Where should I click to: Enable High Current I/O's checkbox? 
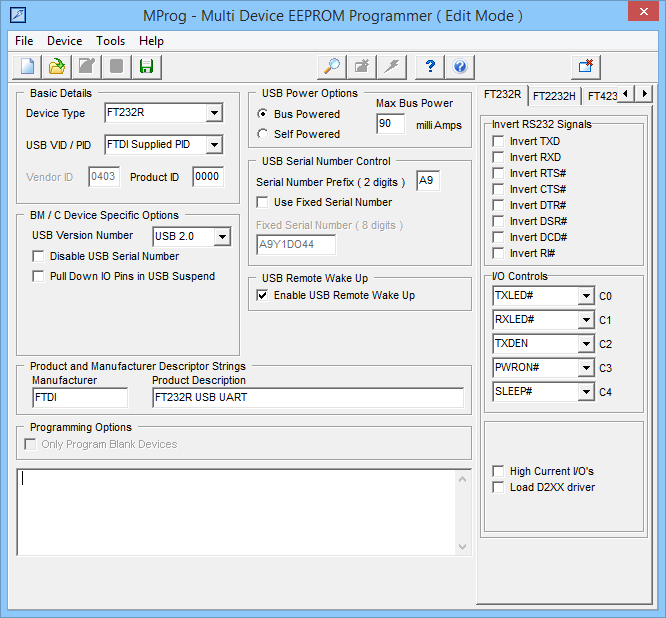click(498, 471)
